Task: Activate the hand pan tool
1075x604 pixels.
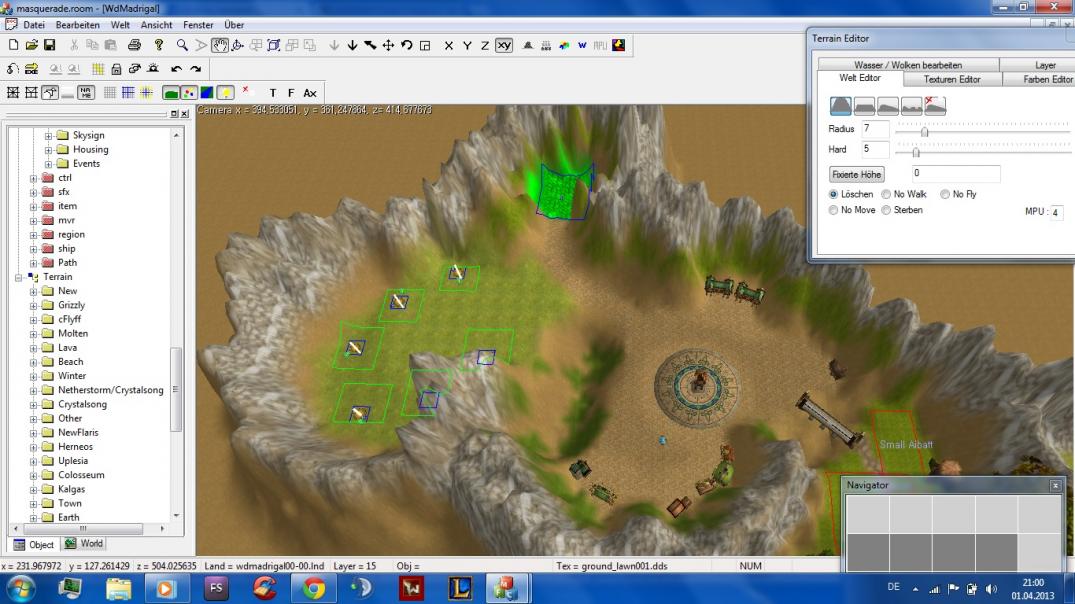Action: [219, 45]
